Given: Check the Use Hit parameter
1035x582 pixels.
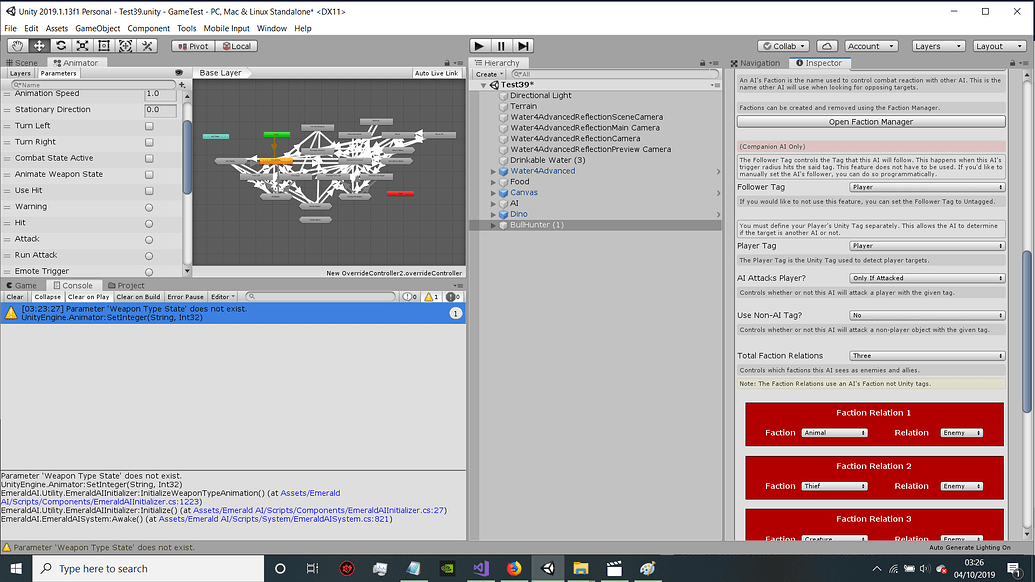Looking at the screenshot, I should (x=149, y=191).
